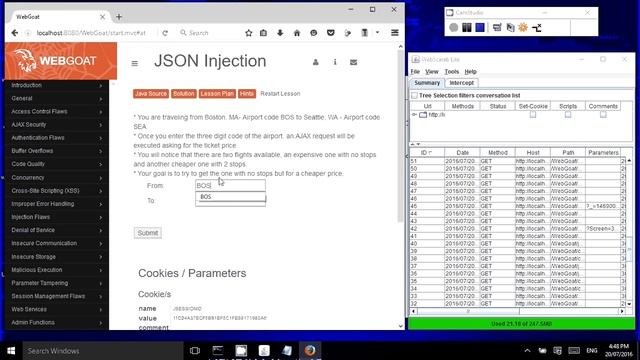This screenshot has height=360, width=640.
Task: Sort conversations by the Method column header
Action: click(498, 153)
